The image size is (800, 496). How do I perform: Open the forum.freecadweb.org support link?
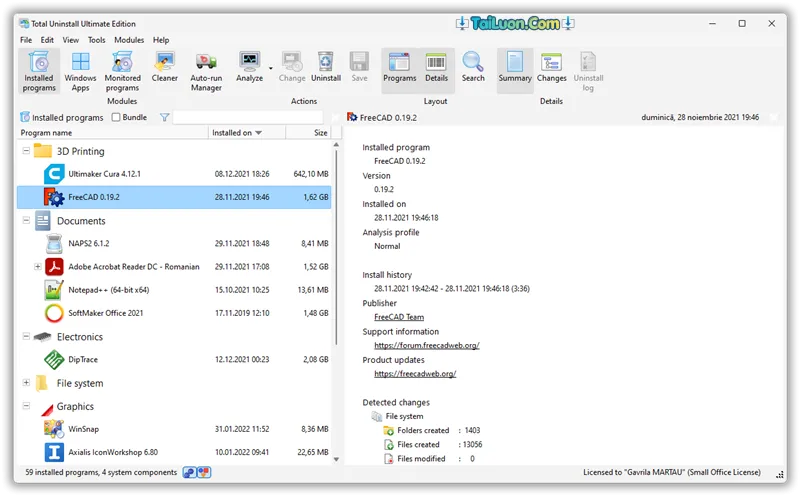pyautogui.click(x=427, y=345)
